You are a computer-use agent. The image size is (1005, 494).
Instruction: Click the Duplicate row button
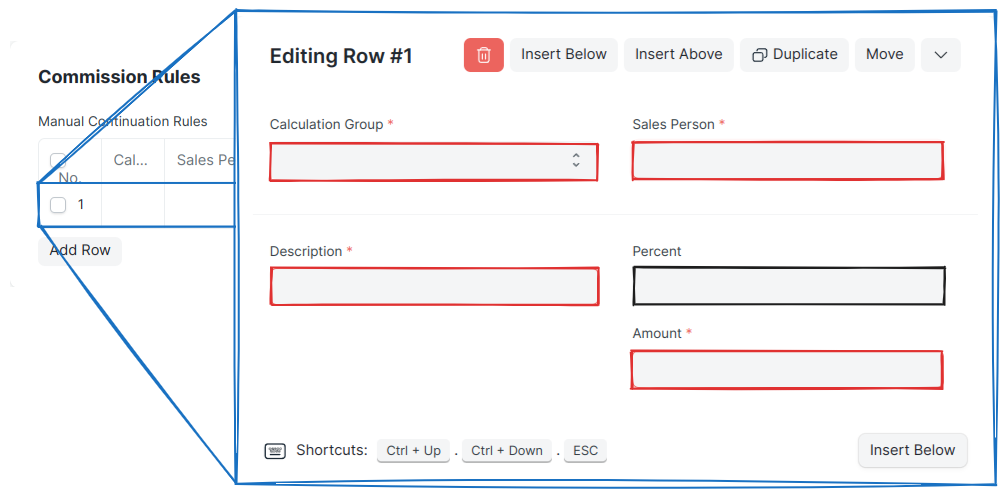pos(795,55)
